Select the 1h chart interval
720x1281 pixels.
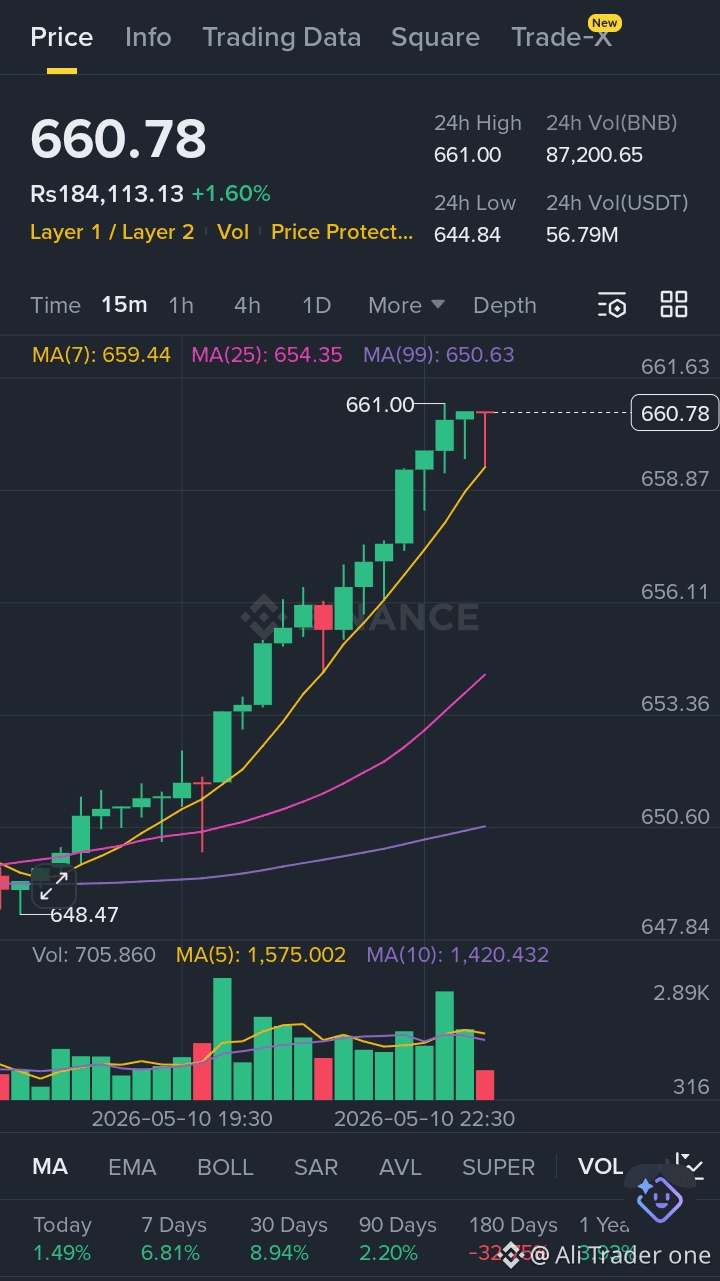point(181,305)
